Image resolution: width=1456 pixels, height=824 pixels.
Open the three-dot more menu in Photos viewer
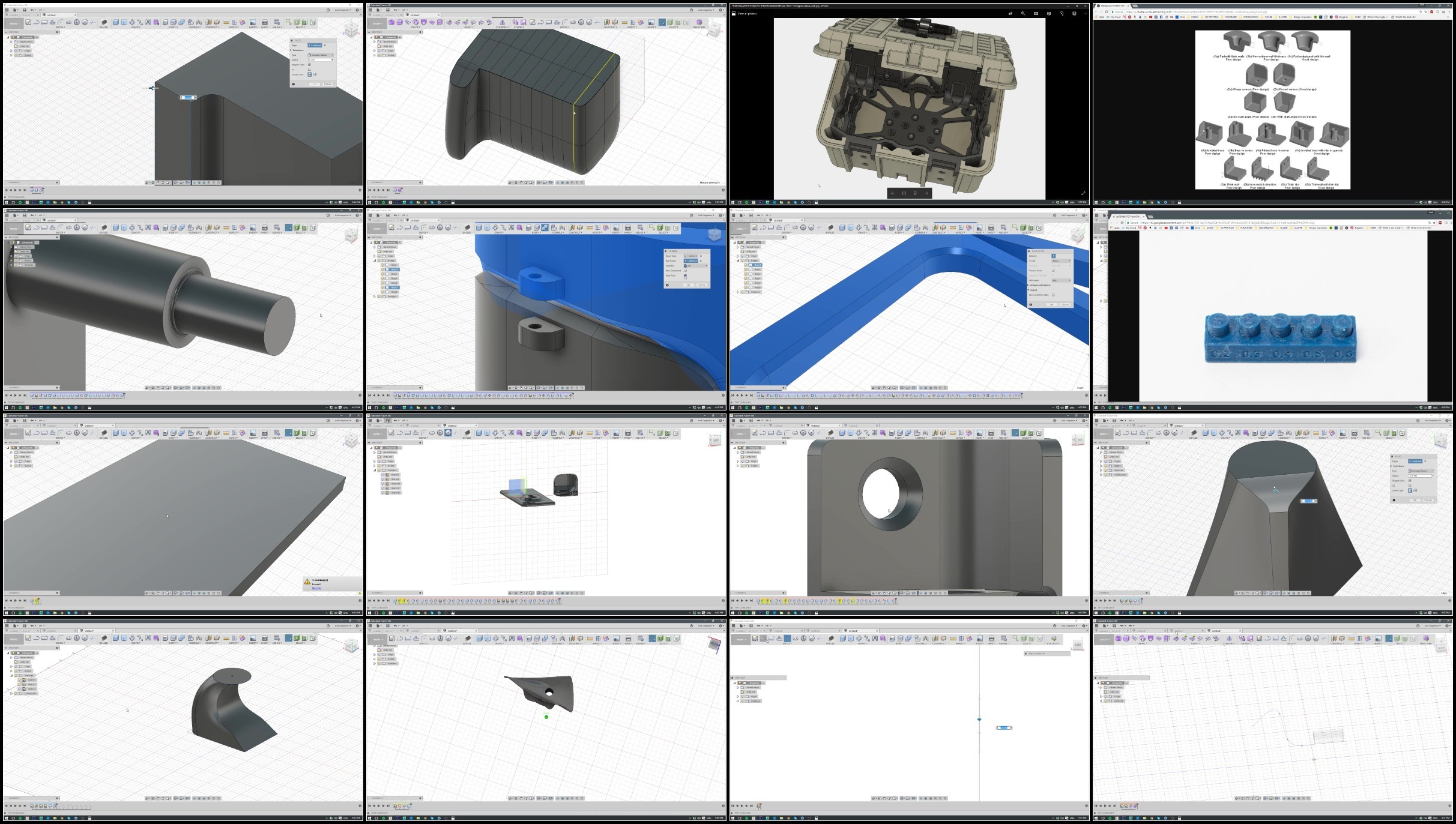1085,13
